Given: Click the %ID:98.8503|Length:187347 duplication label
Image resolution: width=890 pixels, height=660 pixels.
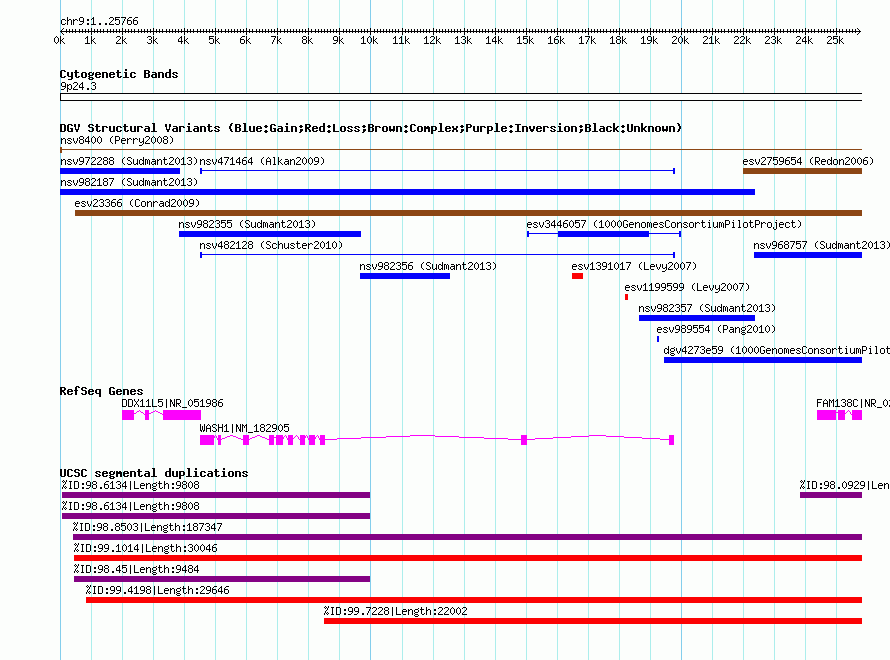Looking at the screenshot, I should (x=148, y=527).
